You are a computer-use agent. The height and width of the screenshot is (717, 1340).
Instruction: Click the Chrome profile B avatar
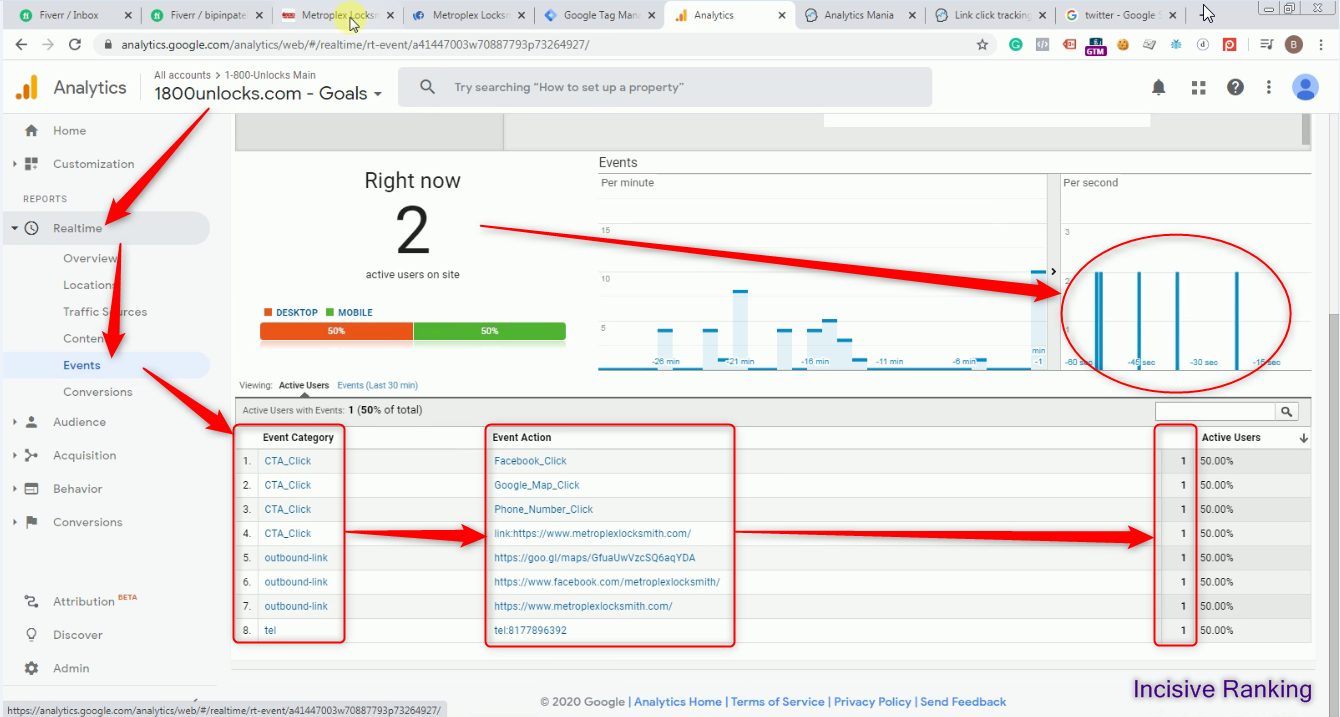1294,45
